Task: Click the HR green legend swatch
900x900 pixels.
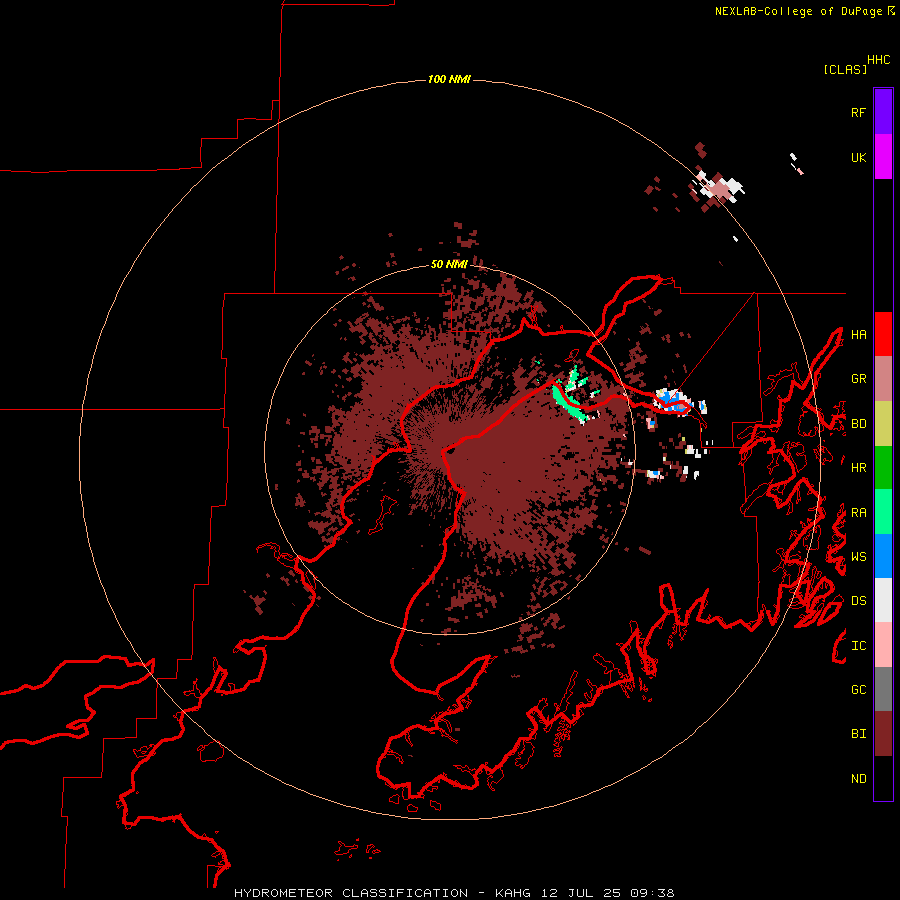Action: (x=883, y=468)
